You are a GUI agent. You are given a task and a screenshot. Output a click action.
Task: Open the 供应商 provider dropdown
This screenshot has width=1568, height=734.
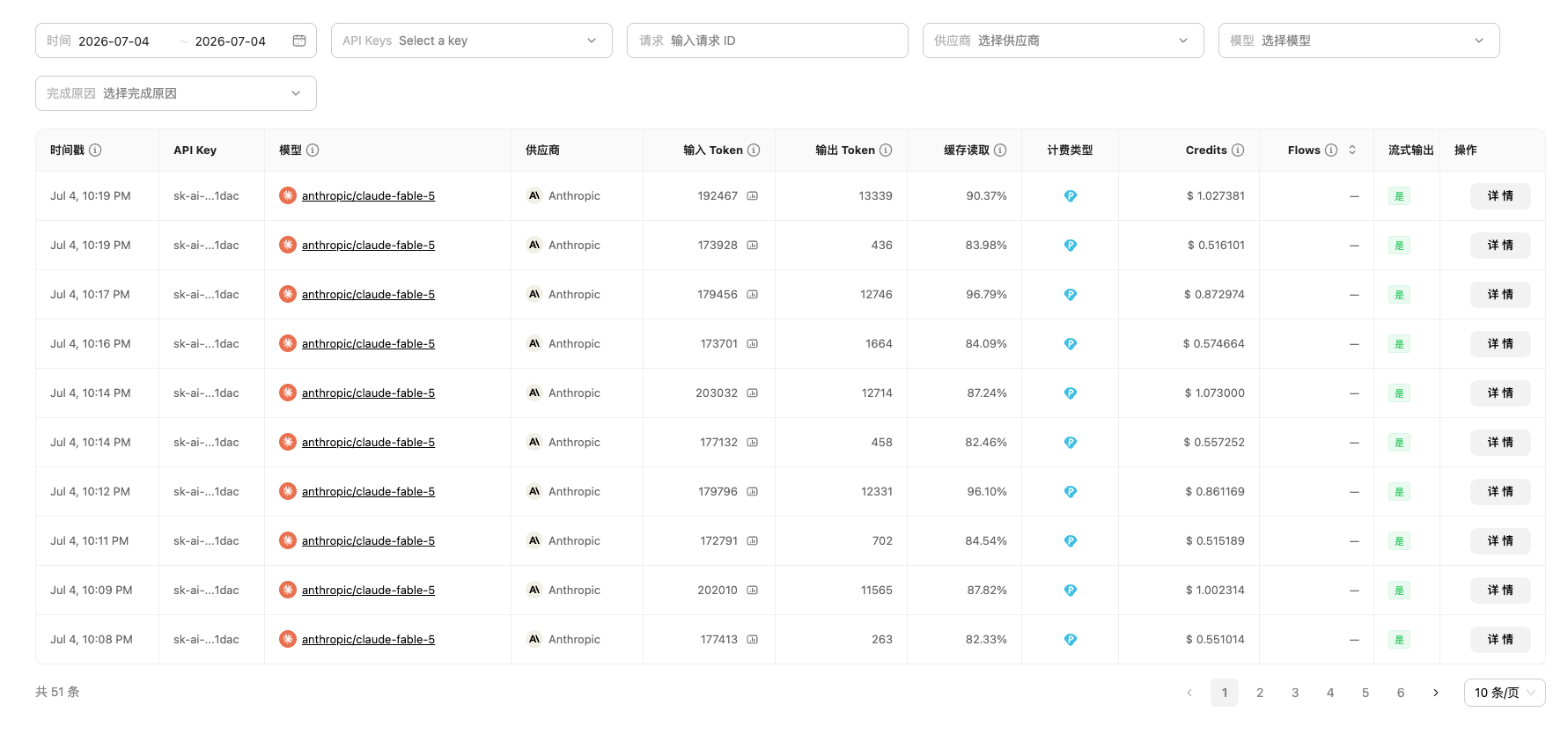point(1064,40)
